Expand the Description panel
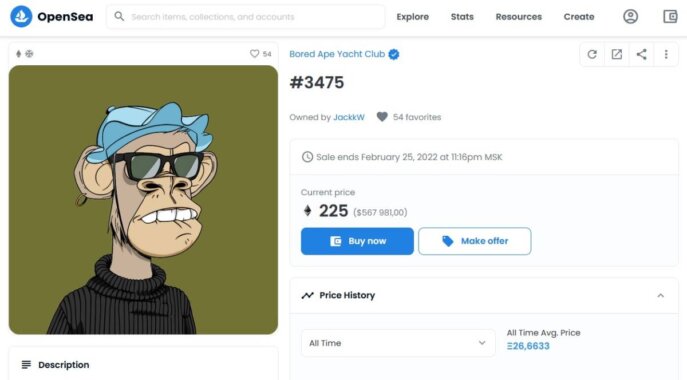 (143, 364)
